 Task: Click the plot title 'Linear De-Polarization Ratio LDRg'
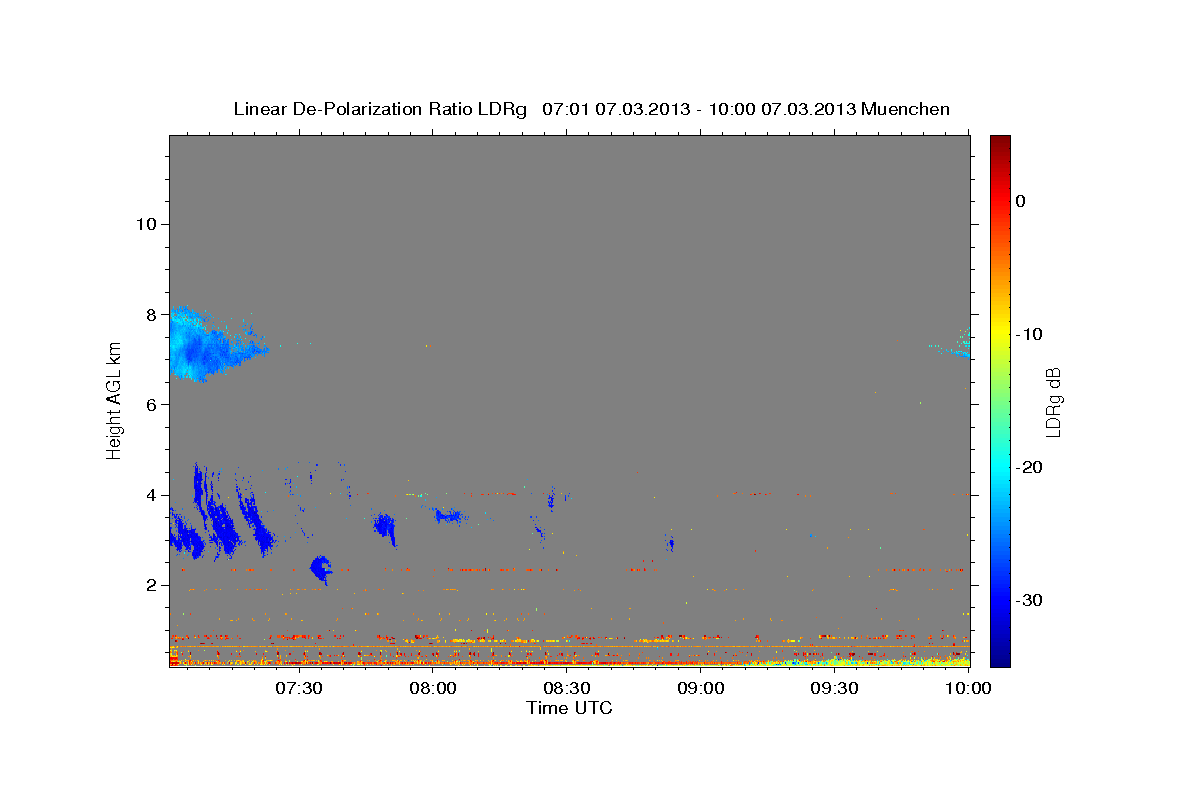click(380, 109)
